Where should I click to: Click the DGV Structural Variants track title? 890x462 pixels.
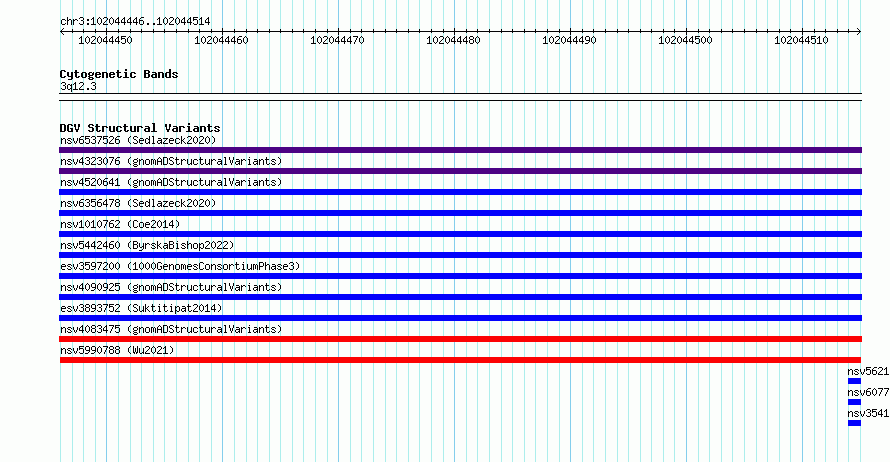point(140,128)
